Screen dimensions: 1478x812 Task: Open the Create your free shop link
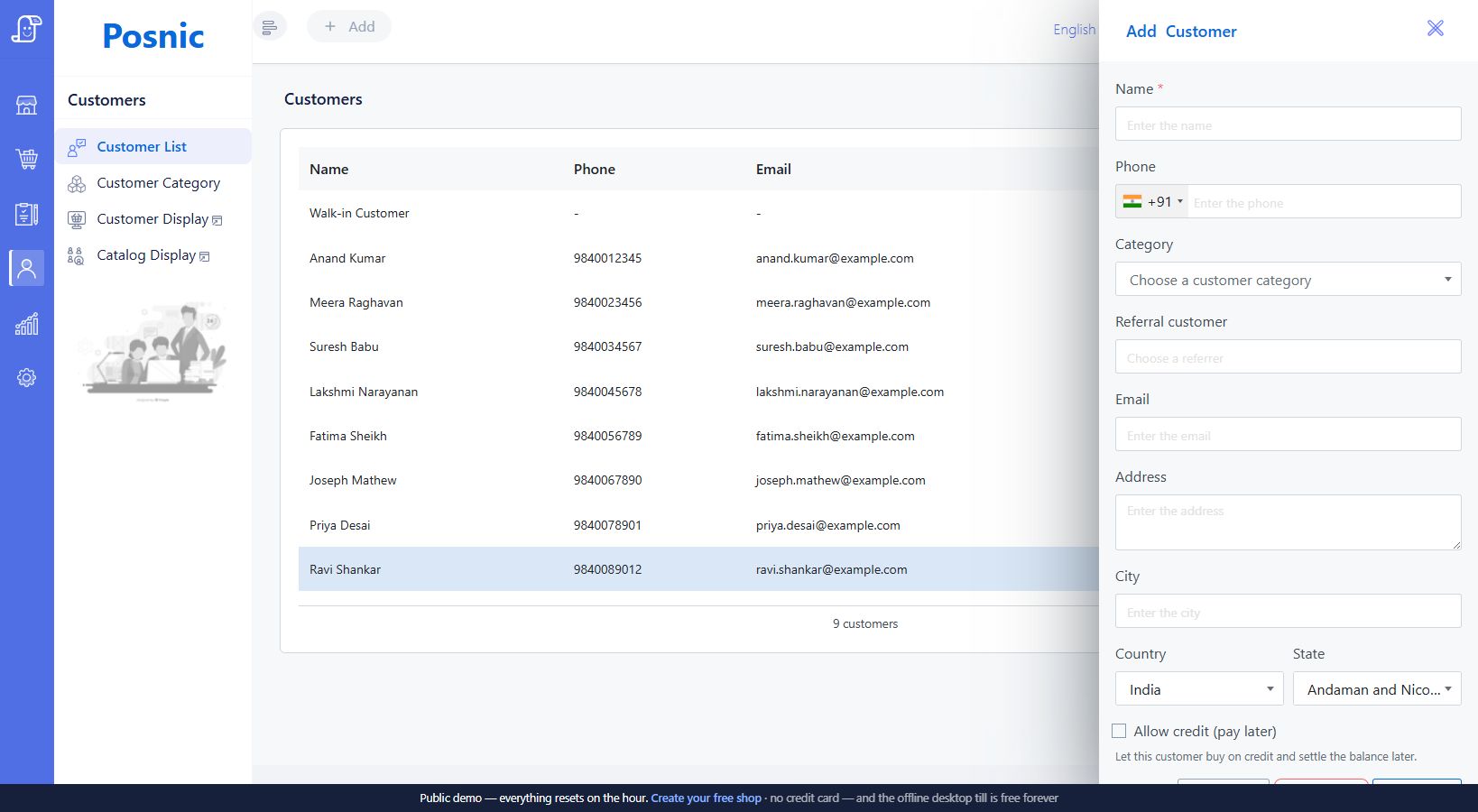[706, 798]
